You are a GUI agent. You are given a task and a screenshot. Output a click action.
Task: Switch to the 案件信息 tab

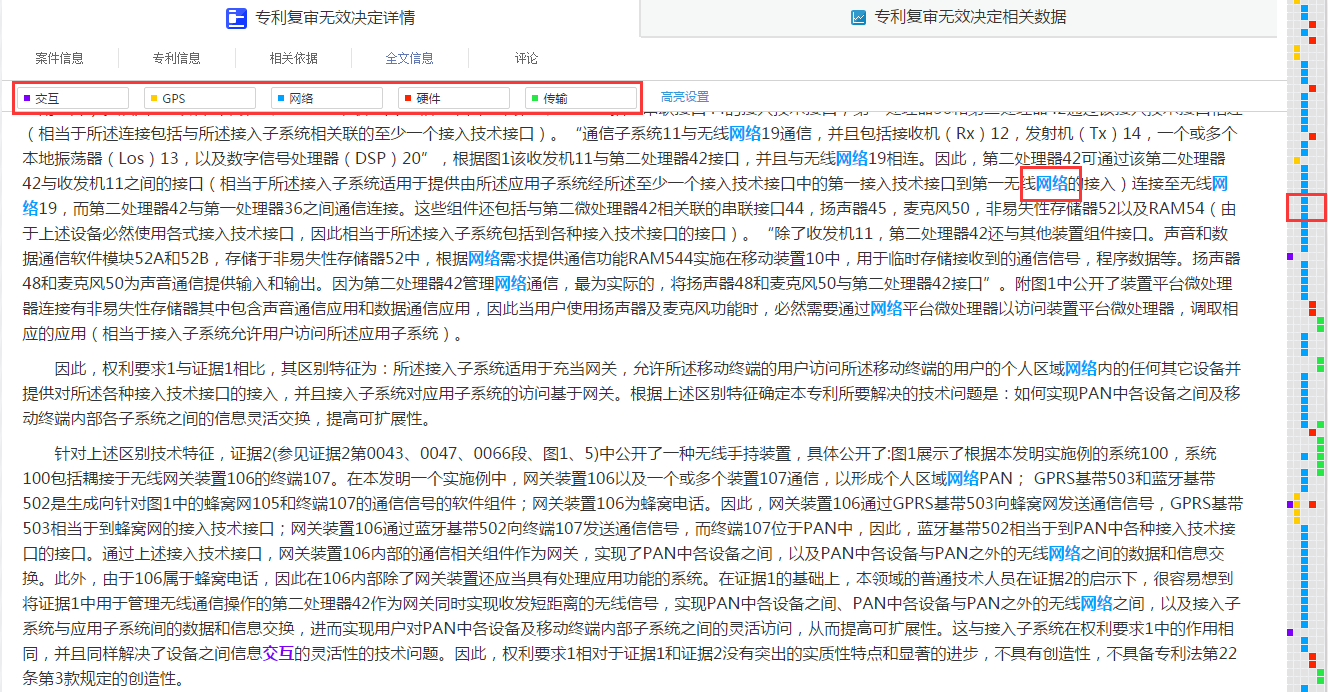(x=59, y=58)
